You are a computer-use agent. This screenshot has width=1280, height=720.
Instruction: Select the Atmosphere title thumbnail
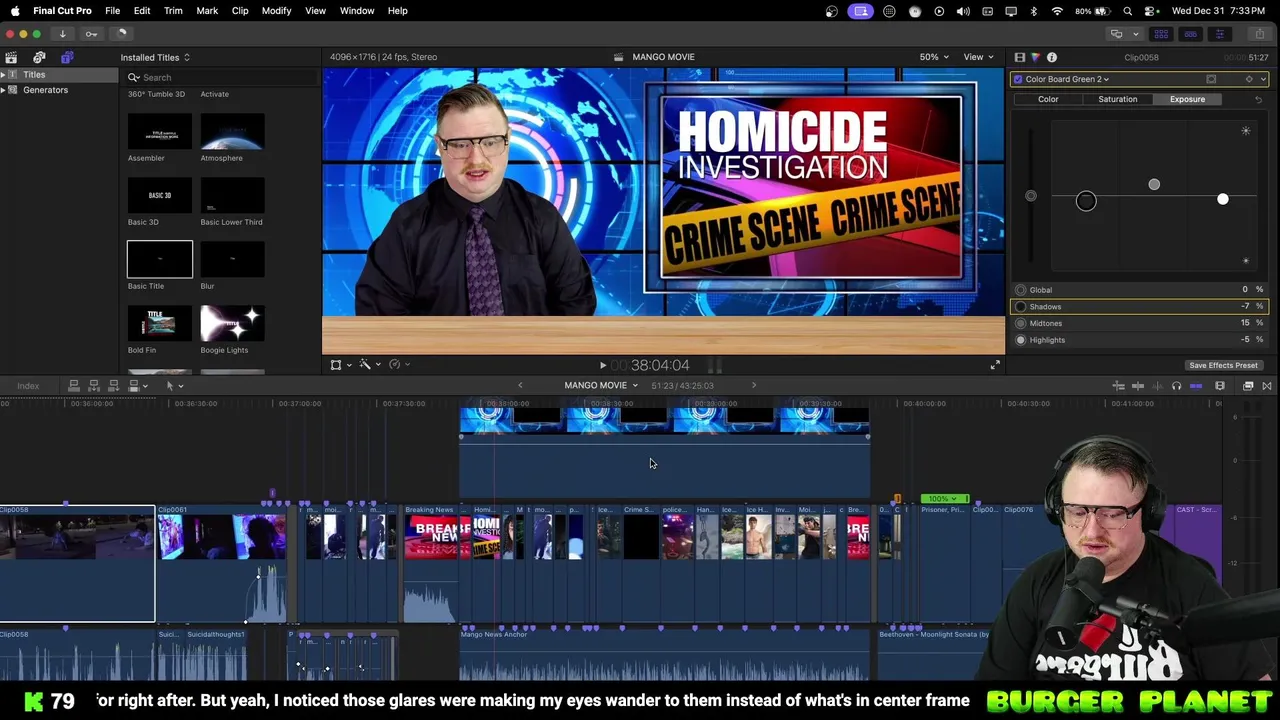(232, 131)
